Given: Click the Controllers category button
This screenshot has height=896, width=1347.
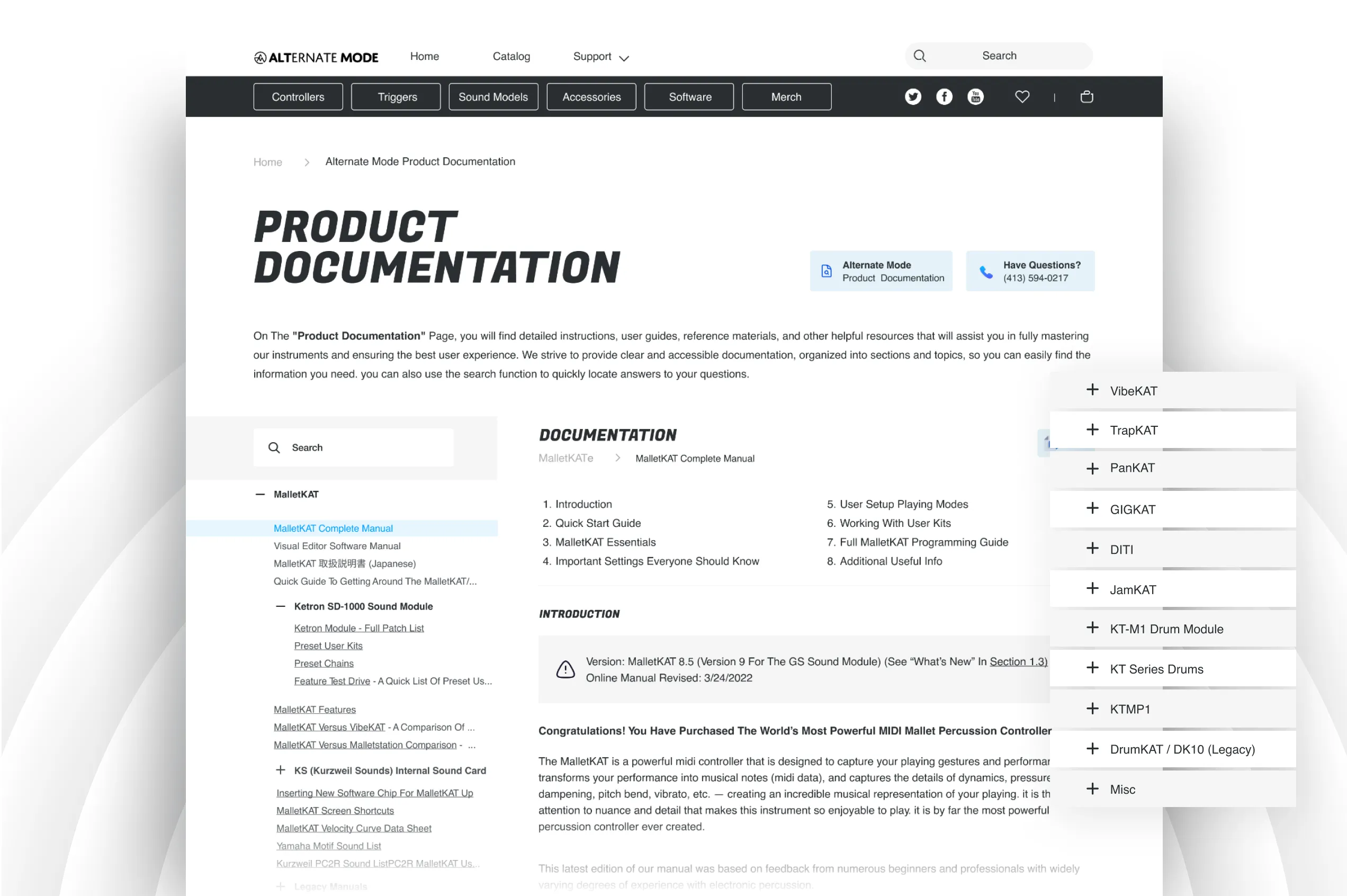Looking at the screenshot, I should coord(298,96).
